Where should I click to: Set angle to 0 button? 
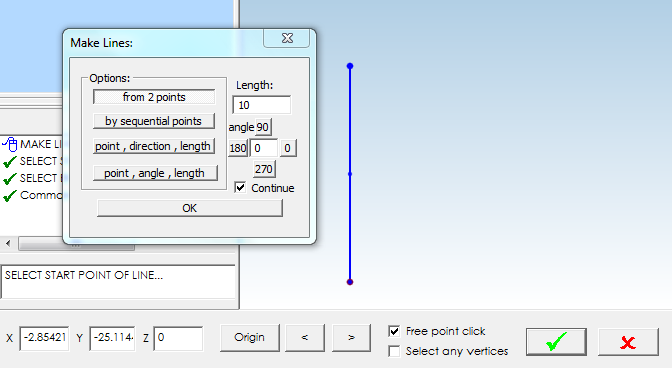[288, 148]
